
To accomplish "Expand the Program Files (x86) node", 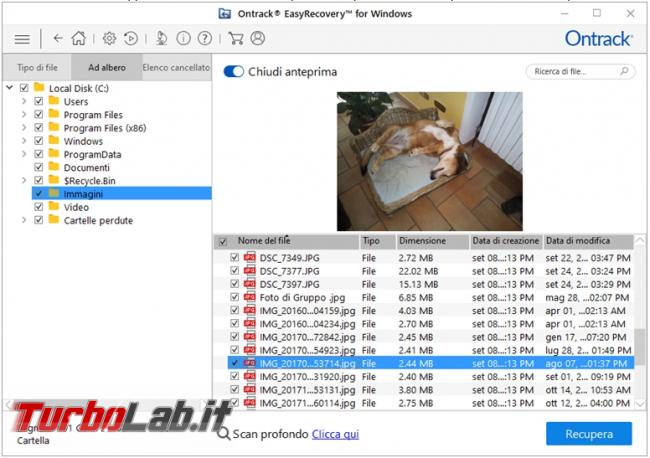I will 24,128.
